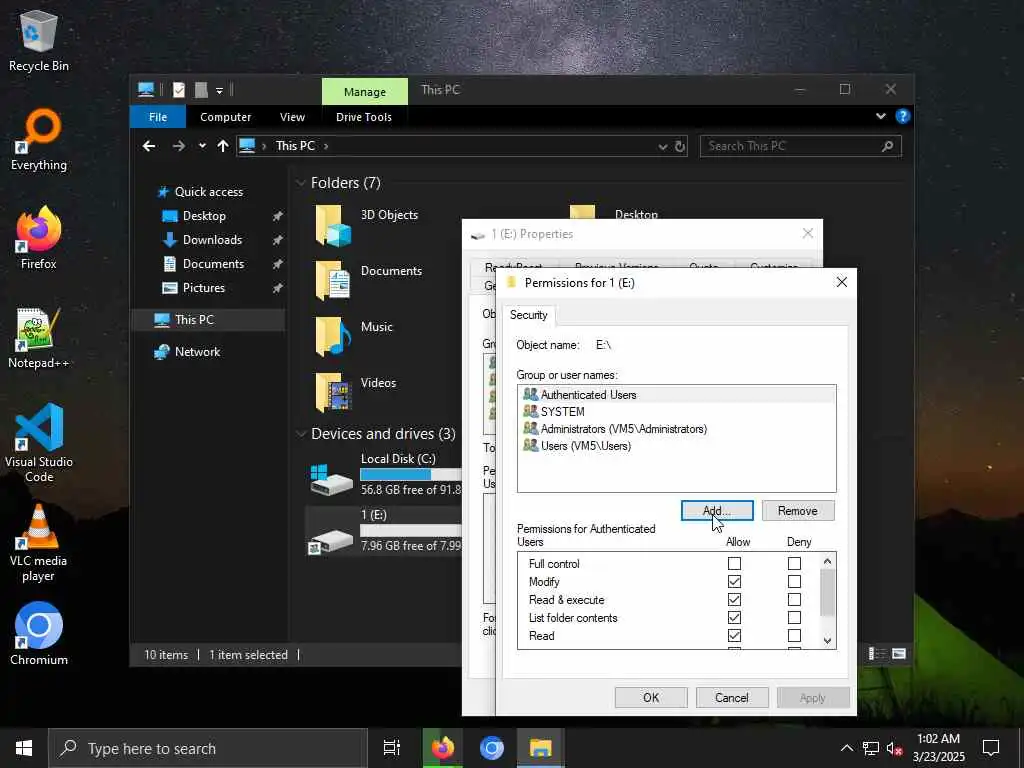The width and height of the screenshot is (1024, 768).
Task: Expand the ribbon with the chevron
Action: pos(881,116)
